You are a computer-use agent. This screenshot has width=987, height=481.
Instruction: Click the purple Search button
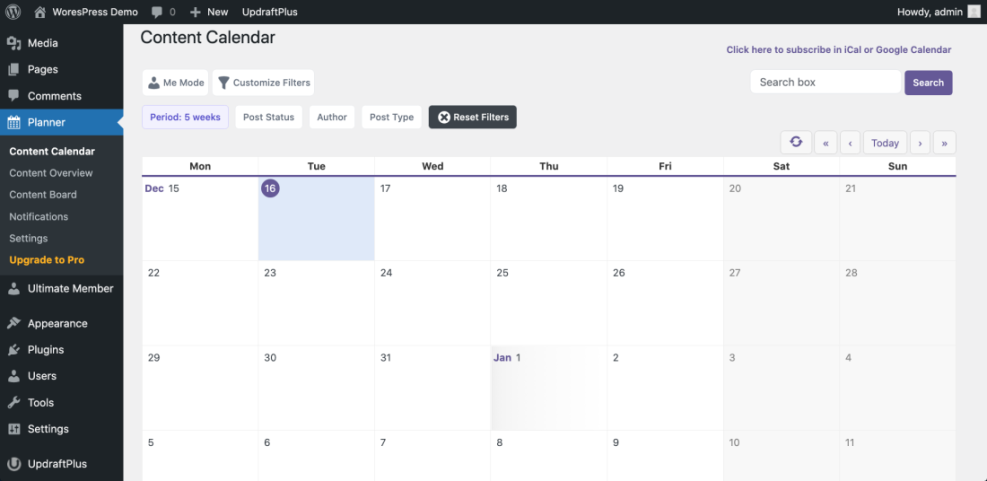point(928,82)
